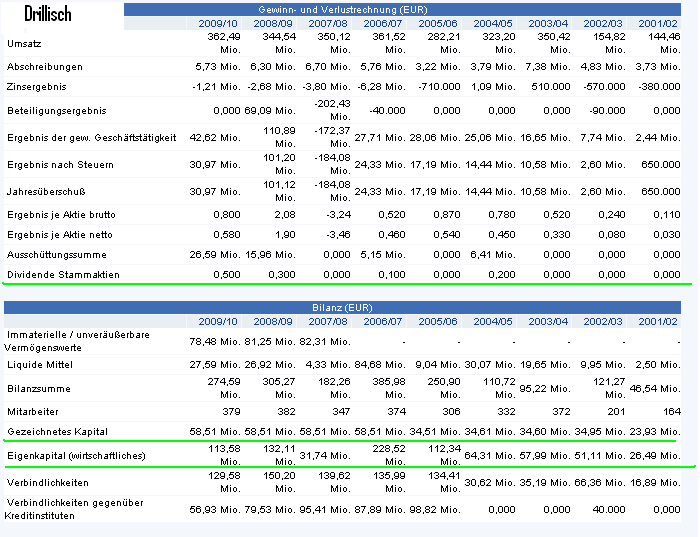Select Jahresüberschuß value 101,12 Mio.
700x537 pixels.
(x=279, y=191)
